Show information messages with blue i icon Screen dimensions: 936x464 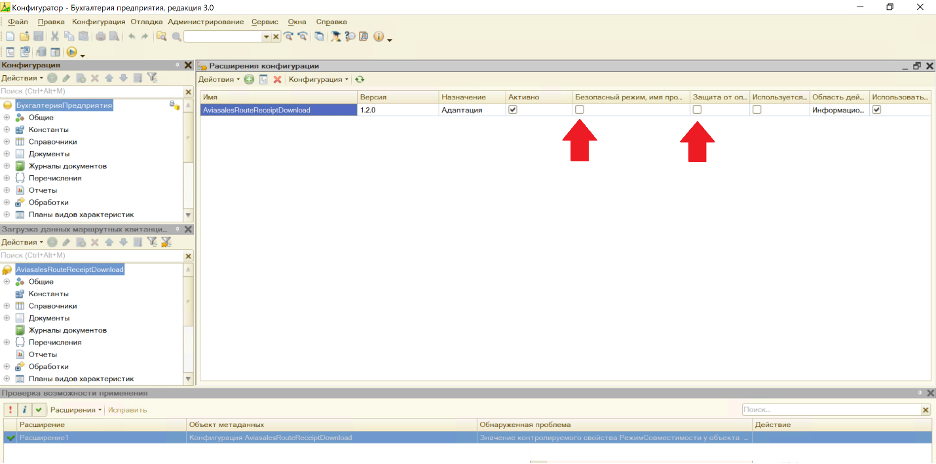click(24, 410)
